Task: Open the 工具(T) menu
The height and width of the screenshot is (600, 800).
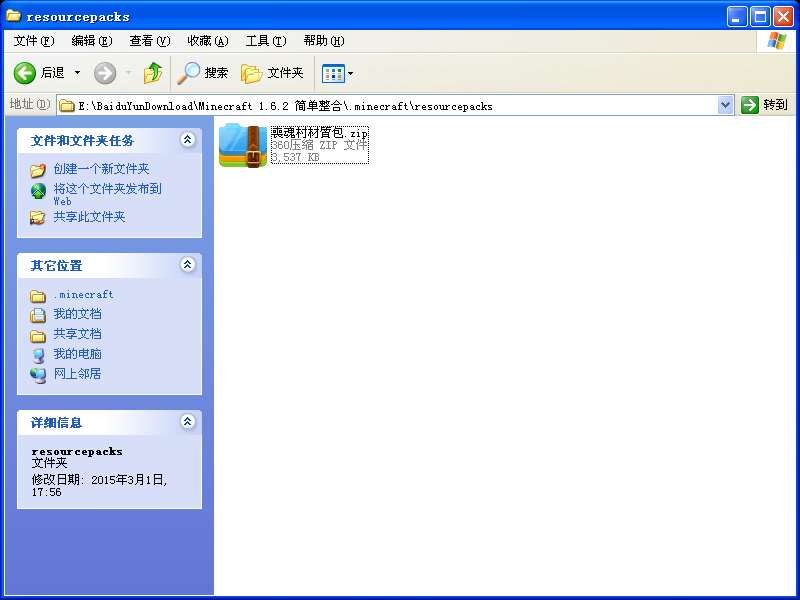Action: tap(266, 41)
